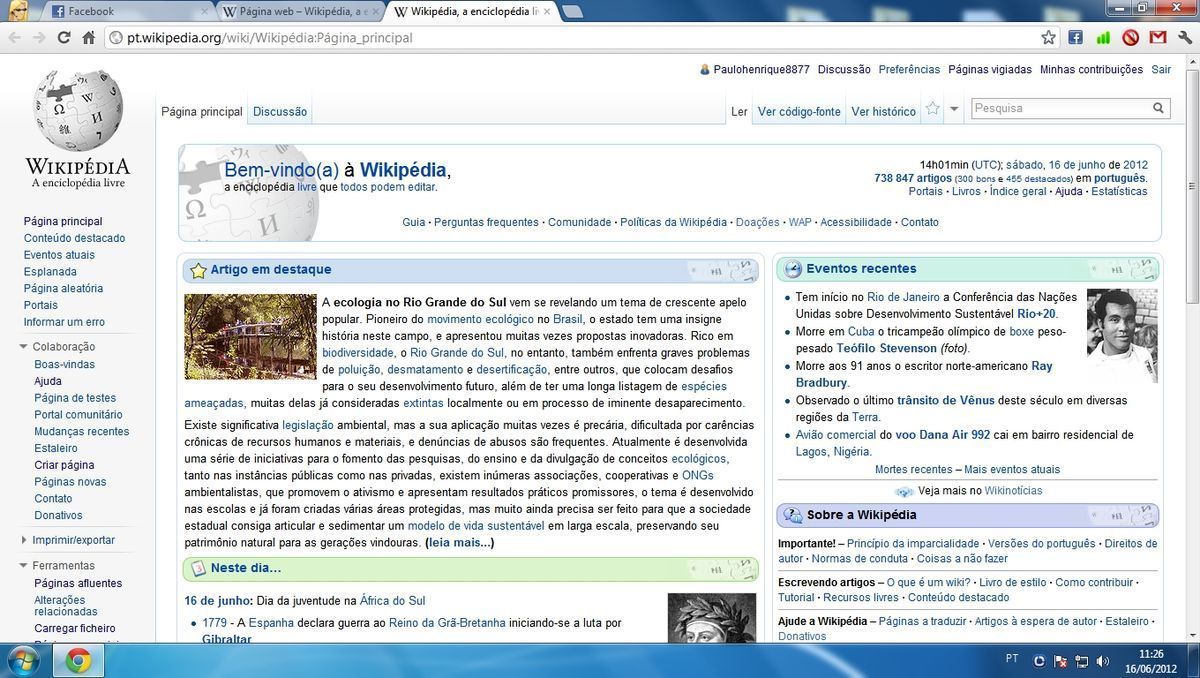
Task: Open the new tab button
Action: (x=573, y=12)
